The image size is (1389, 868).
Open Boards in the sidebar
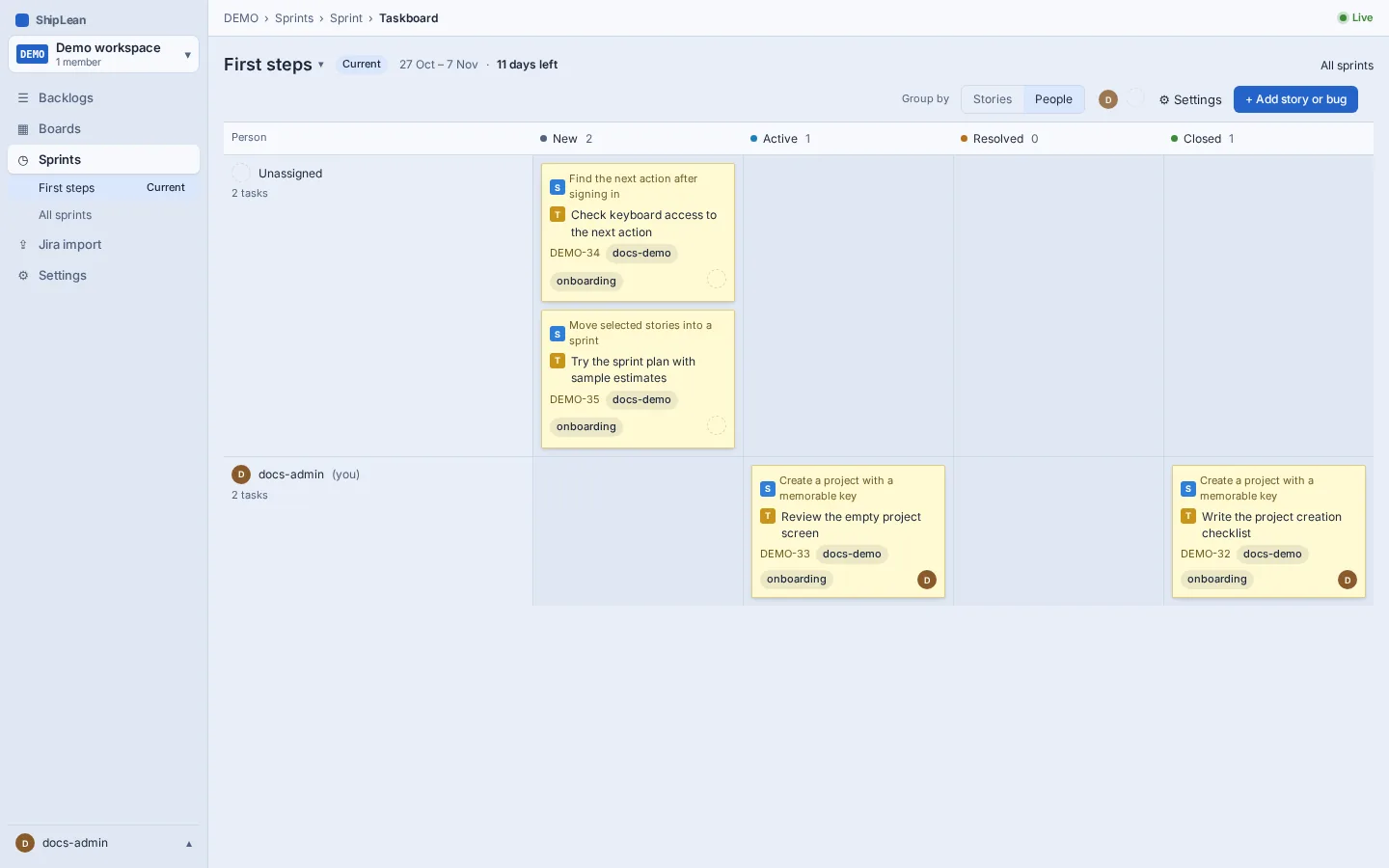pyautogui.click(x=103, y=129)
